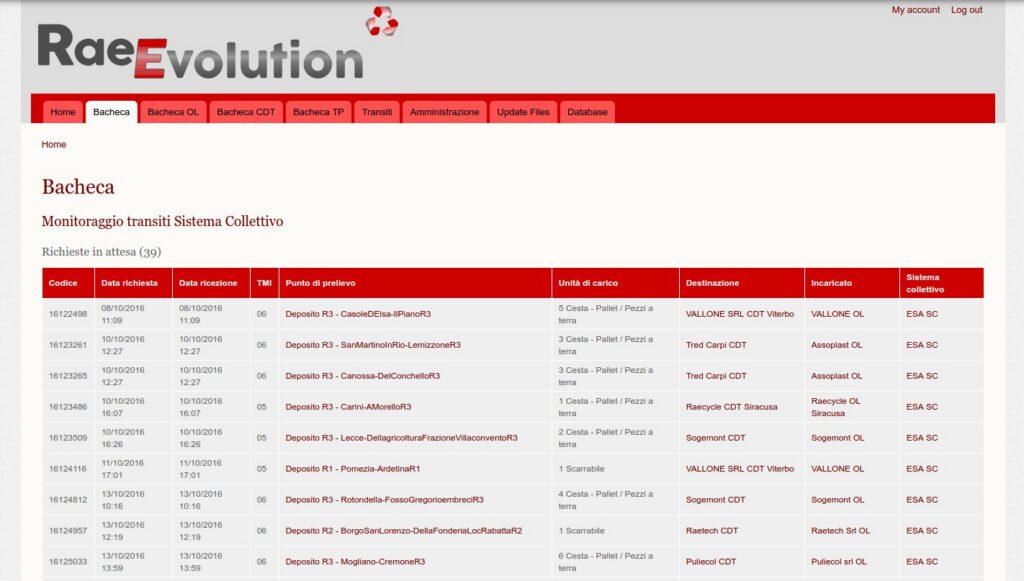Open Deposito R3 - Carini-AMorelloR3 link
This screenshot has width=1024, height=581.
click(x=348, y=407)
